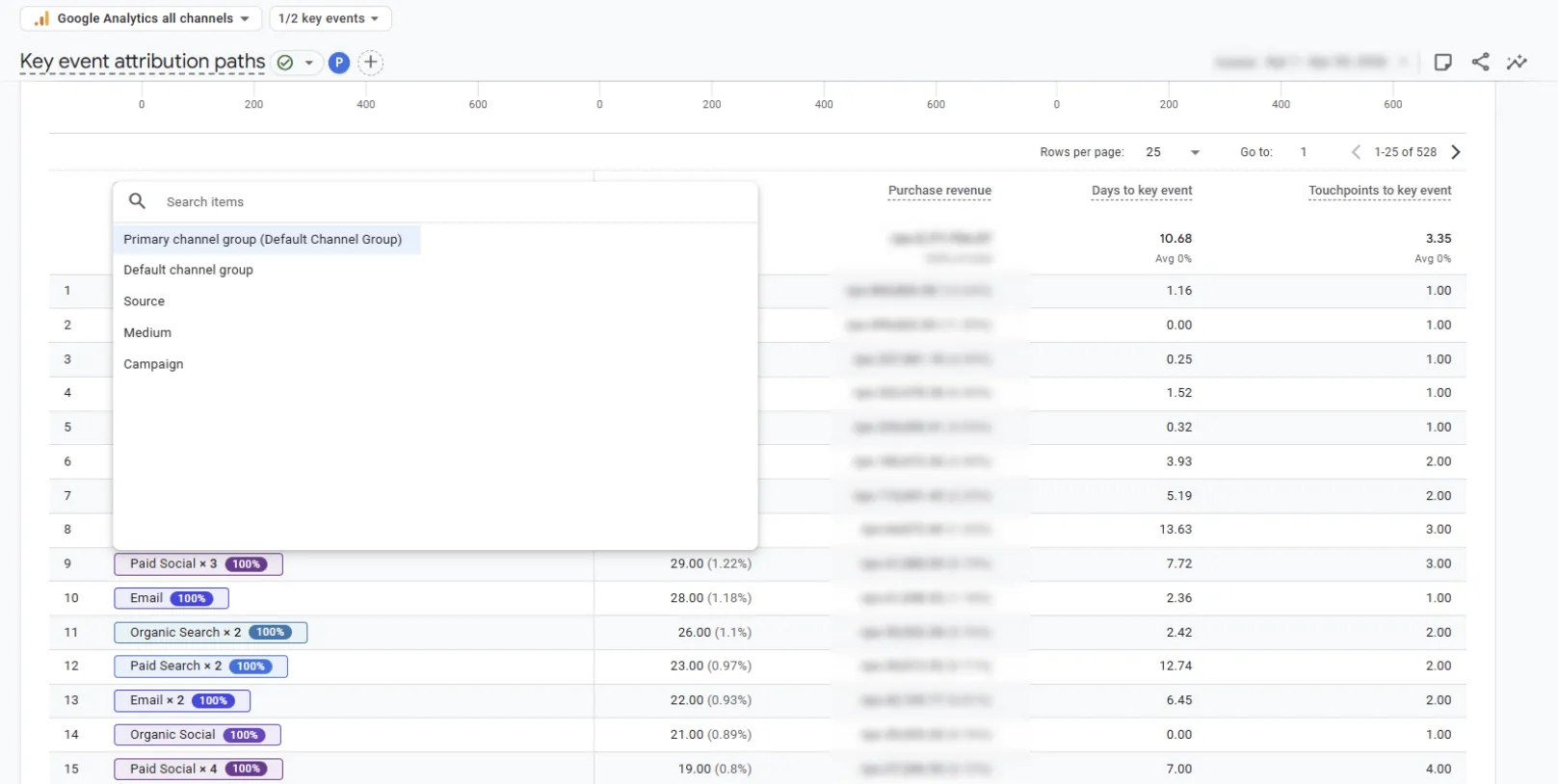Click the Email × 2 path chip

pos(182,701)
